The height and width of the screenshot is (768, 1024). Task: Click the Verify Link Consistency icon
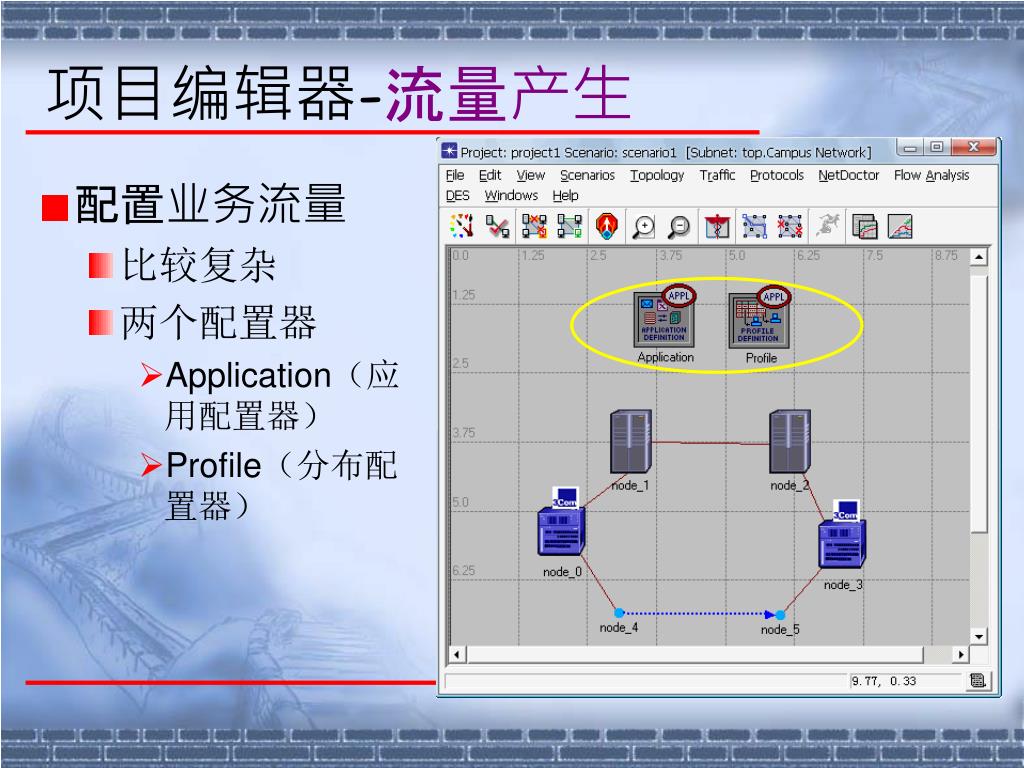(498, 226)
